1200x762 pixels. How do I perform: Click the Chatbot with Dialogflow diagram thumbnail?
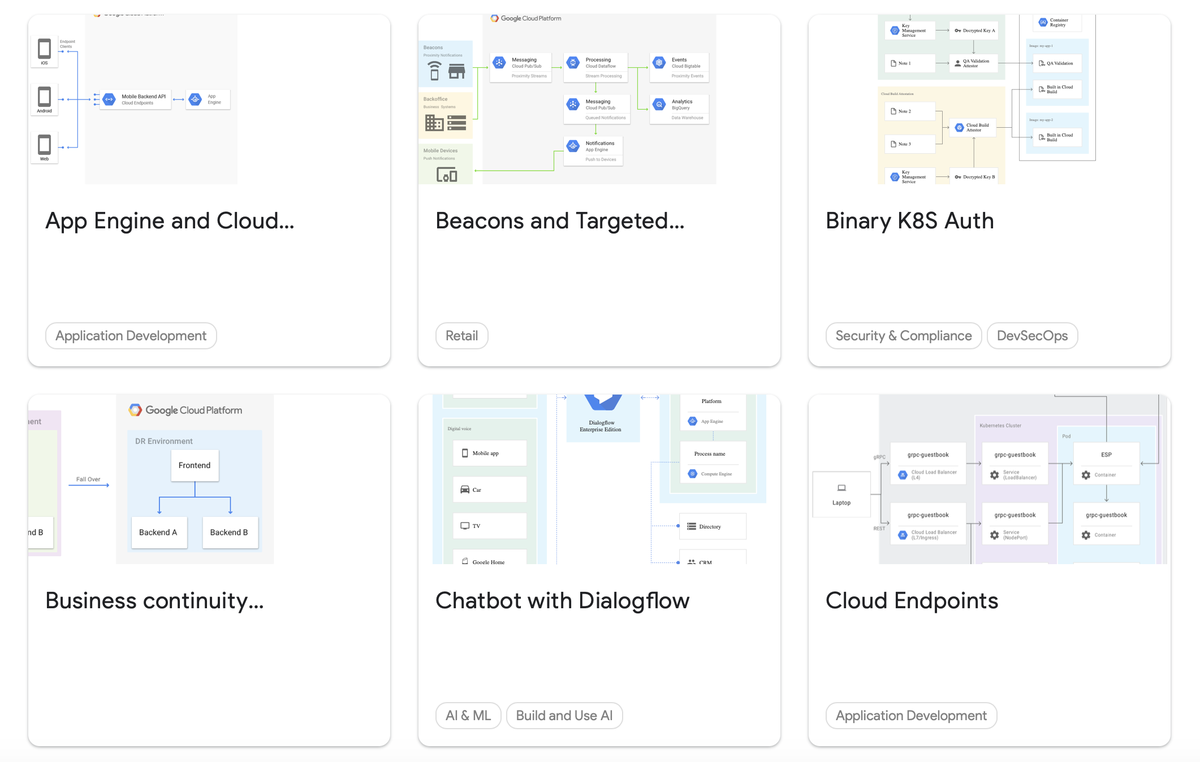click(599, 479)
